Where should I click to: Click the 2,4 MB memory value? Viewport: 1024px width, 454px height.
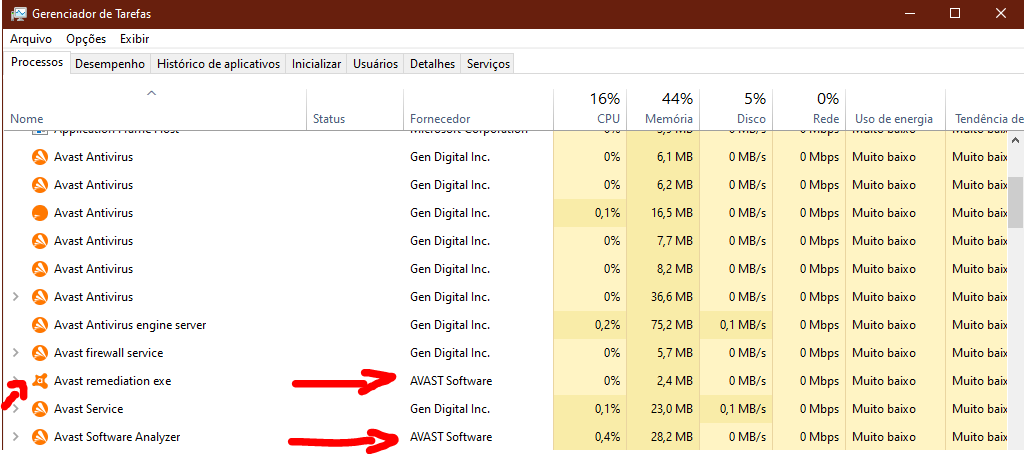(x=673, y=381)
